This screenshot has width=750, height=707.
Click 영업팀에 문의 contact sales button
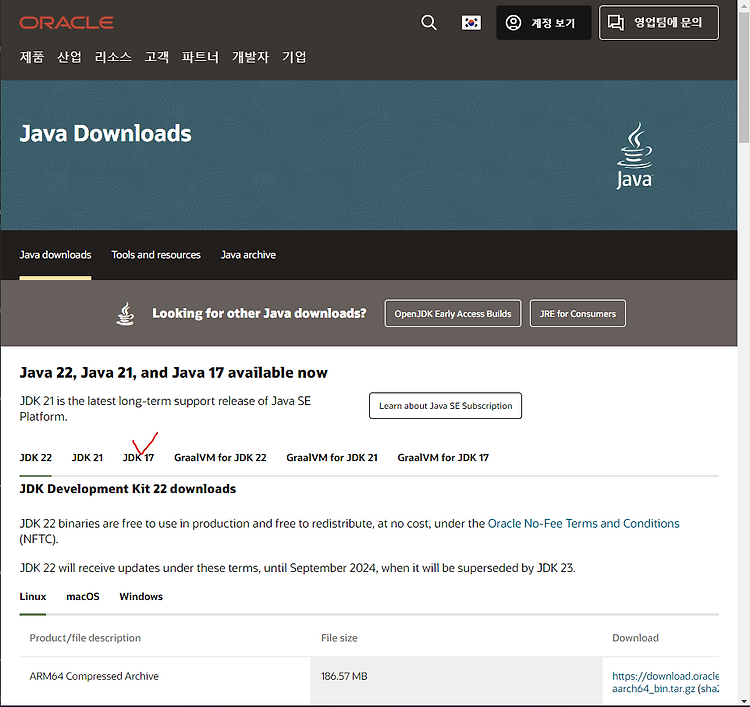[x=659, y=22]
